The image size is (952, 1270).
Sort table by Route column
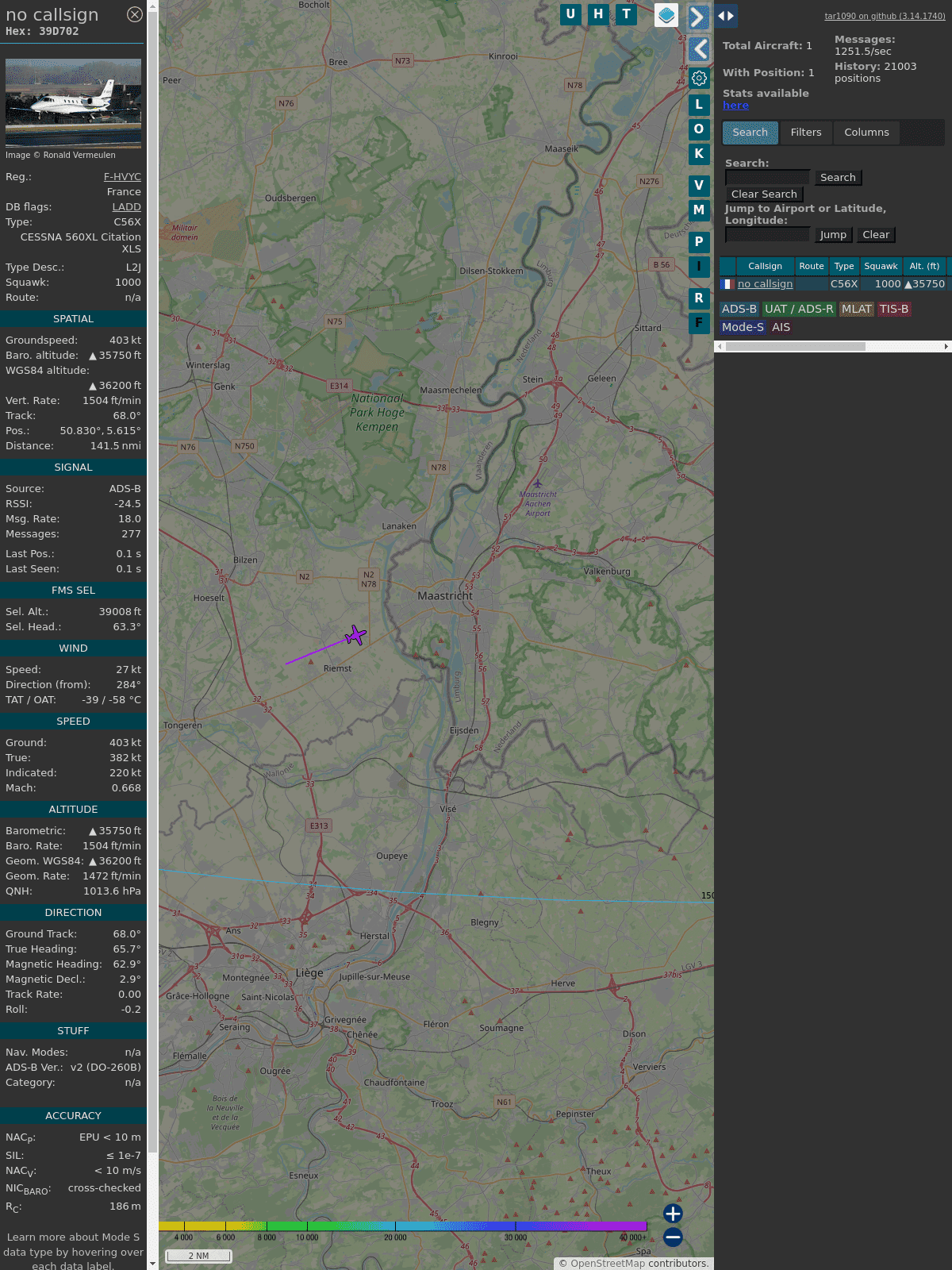[x=812, y=267]
